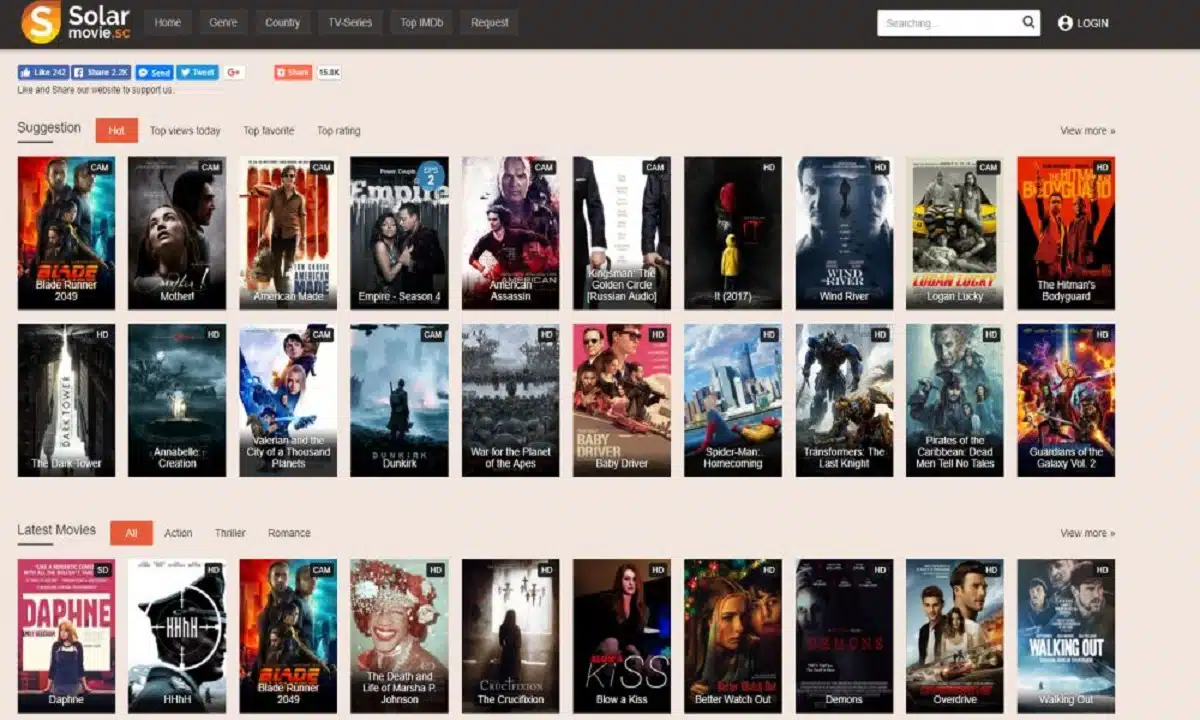Filter Latest Movies by Action
The width and height of the screenshot is (1200, 720).
(178, 533)
